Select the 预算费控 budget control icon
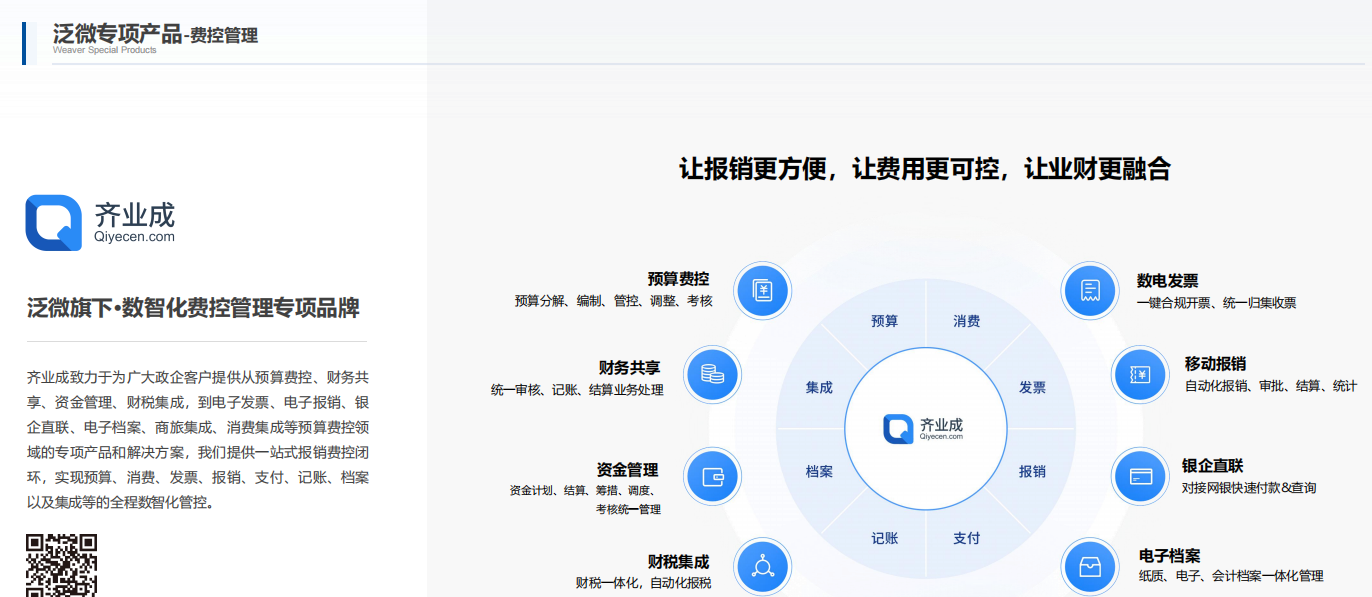The width and height of the screenshot is (1372, 597). click(x=762, y=290)
